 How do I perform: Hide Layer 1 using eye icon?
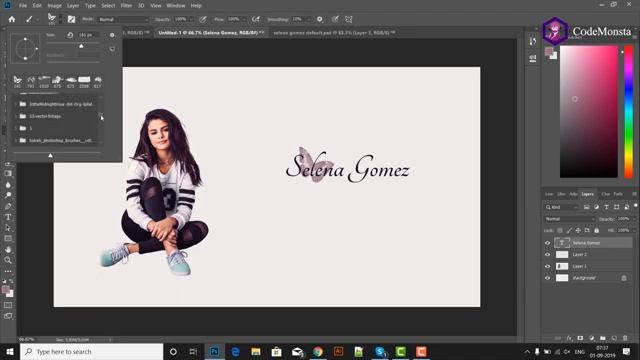547,266
